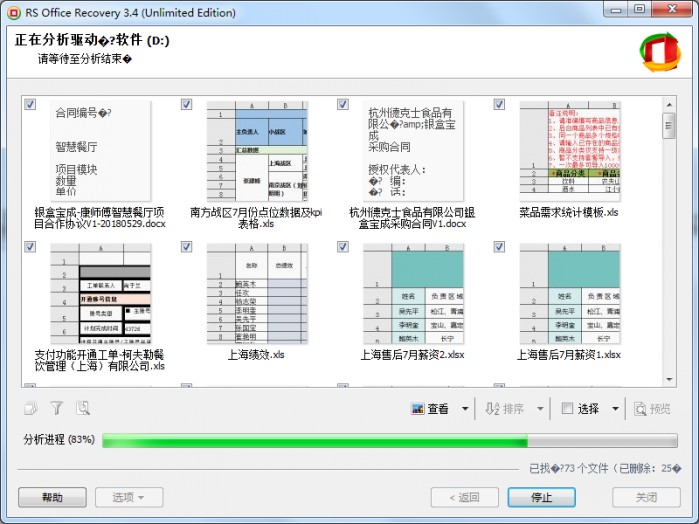Open the 选择 dropdown arrow

[x=615, y=408]
